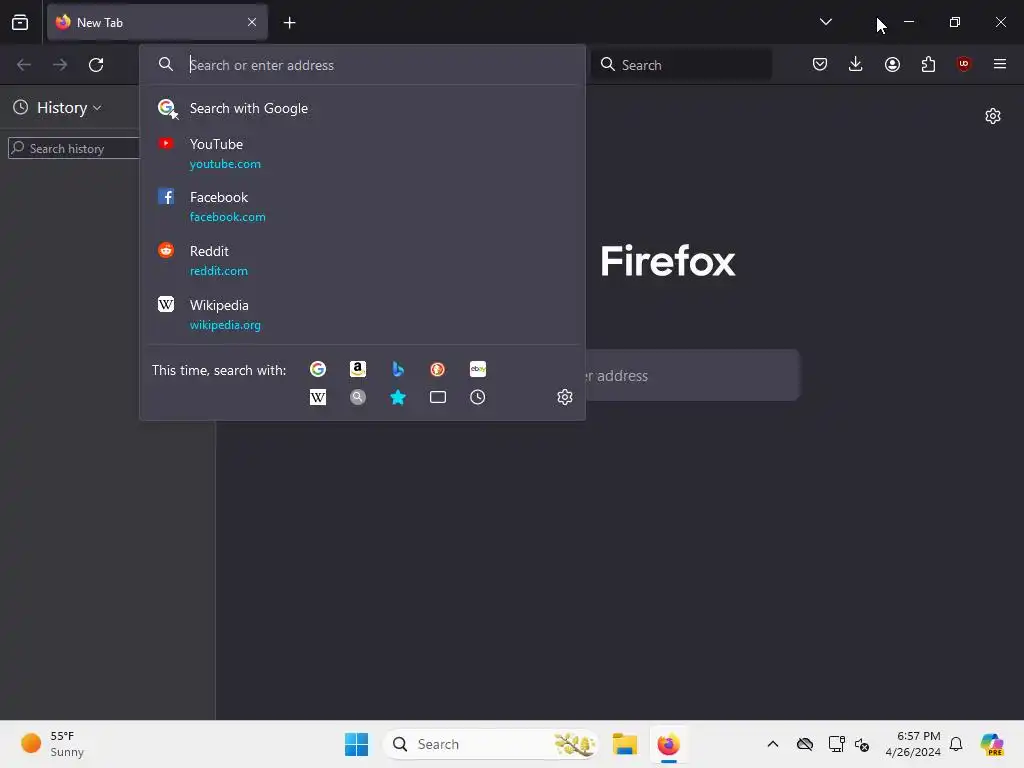1024x768 pixels.
Task: Open network status tray icon
Action: coord(836,744)
